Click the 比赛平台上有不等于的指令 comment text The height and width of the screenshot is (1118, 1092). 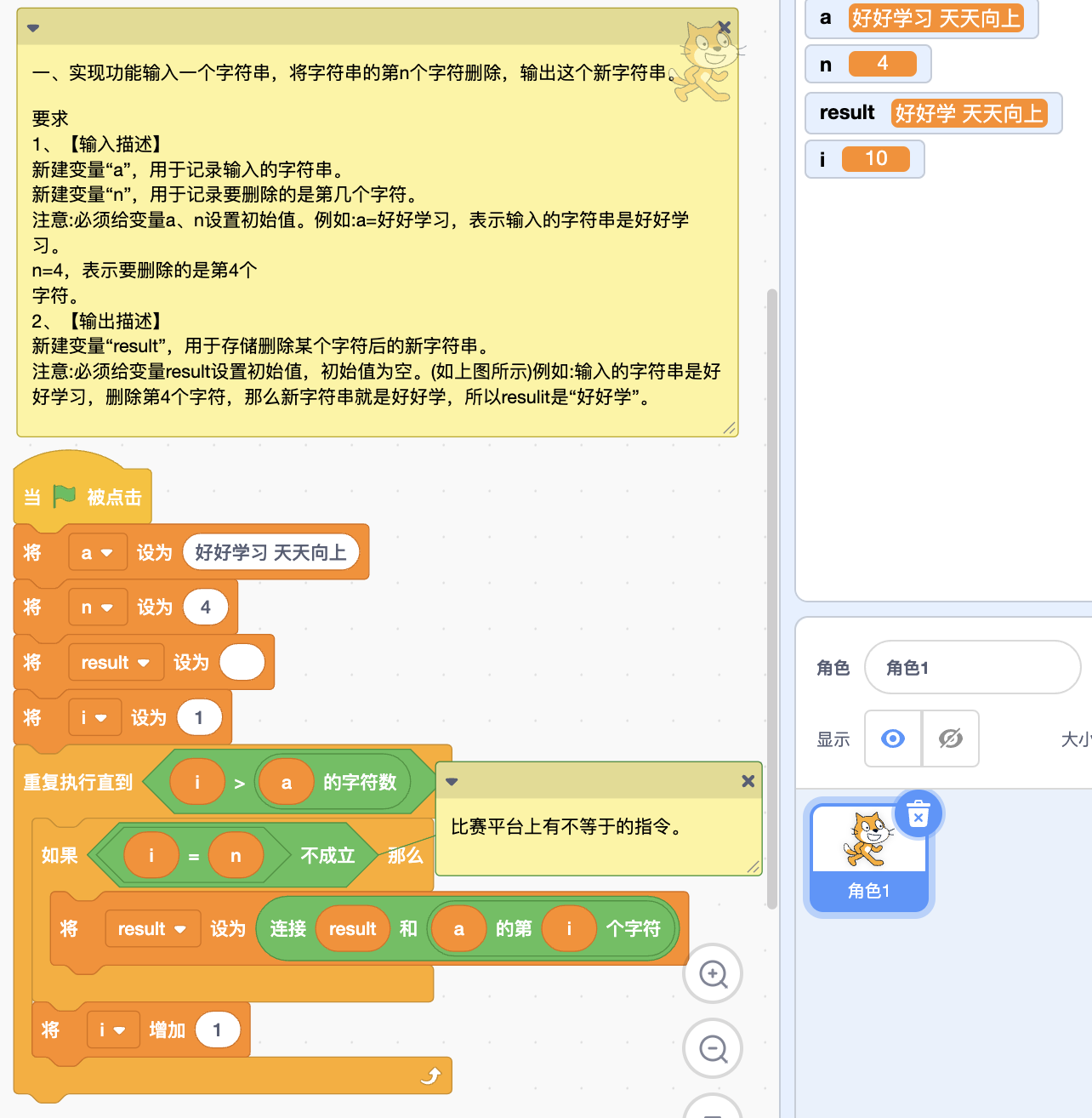tap(569, 827)
